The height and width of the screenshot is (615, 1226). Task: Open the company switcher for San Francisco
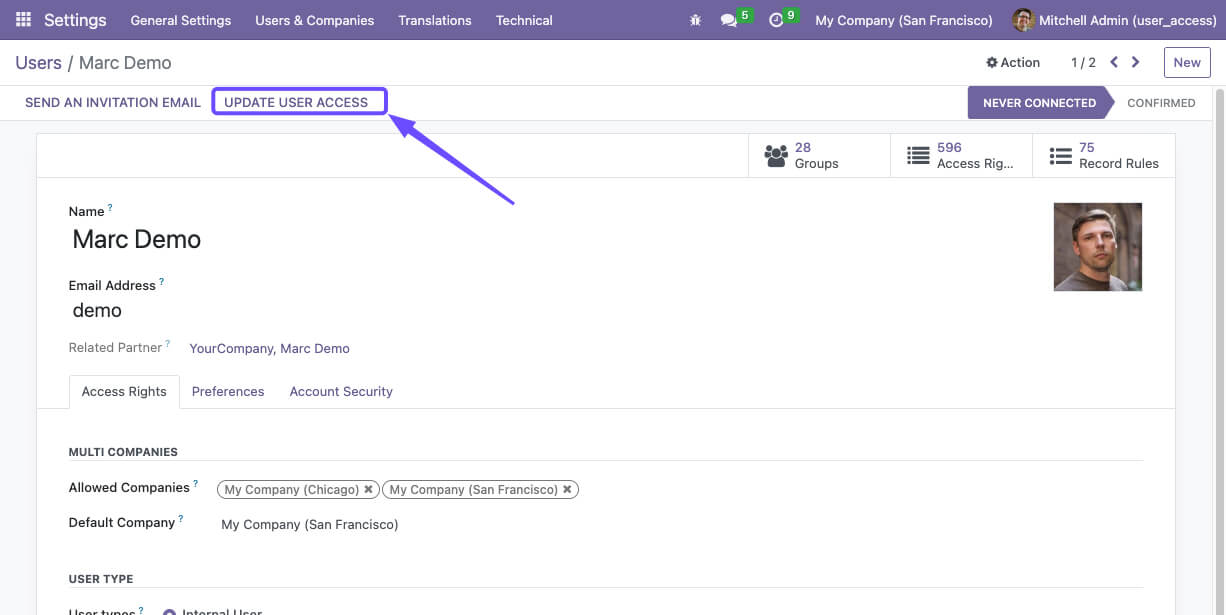(x=903, y=19)
